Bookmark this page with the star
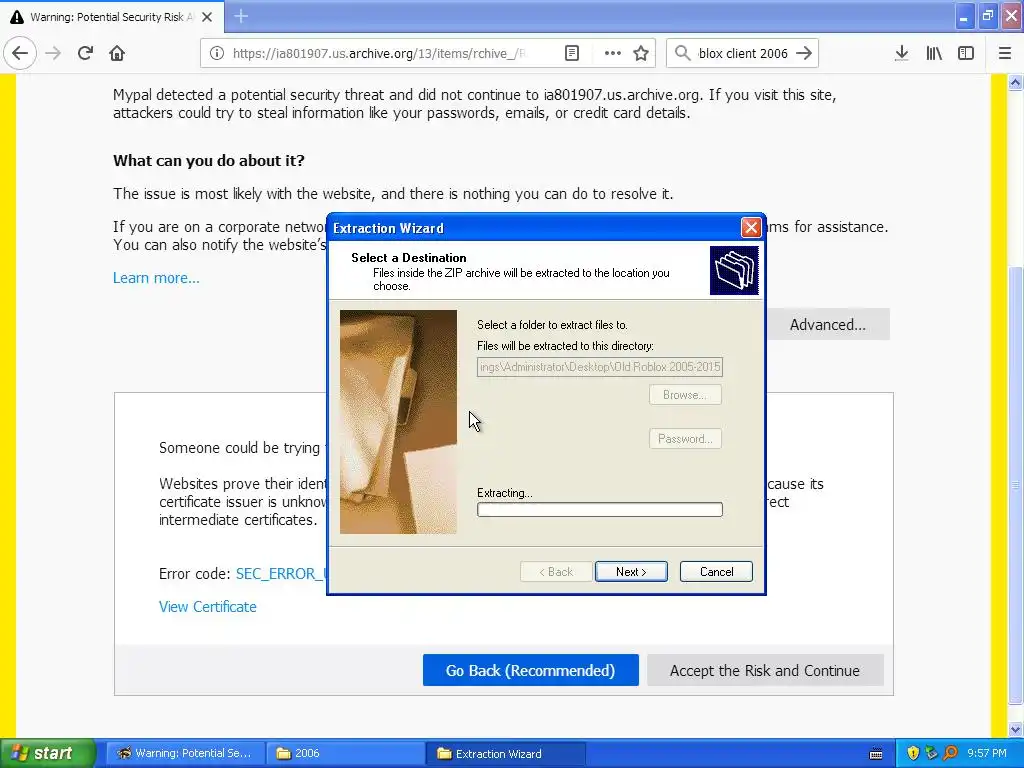Image resolution: width=1024 pixels, height=768 pixels. point(641,54)
